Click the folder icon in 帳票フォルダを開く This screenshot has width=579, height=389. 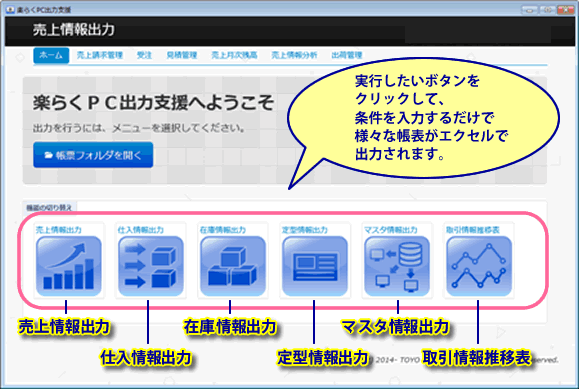(48, 155)
